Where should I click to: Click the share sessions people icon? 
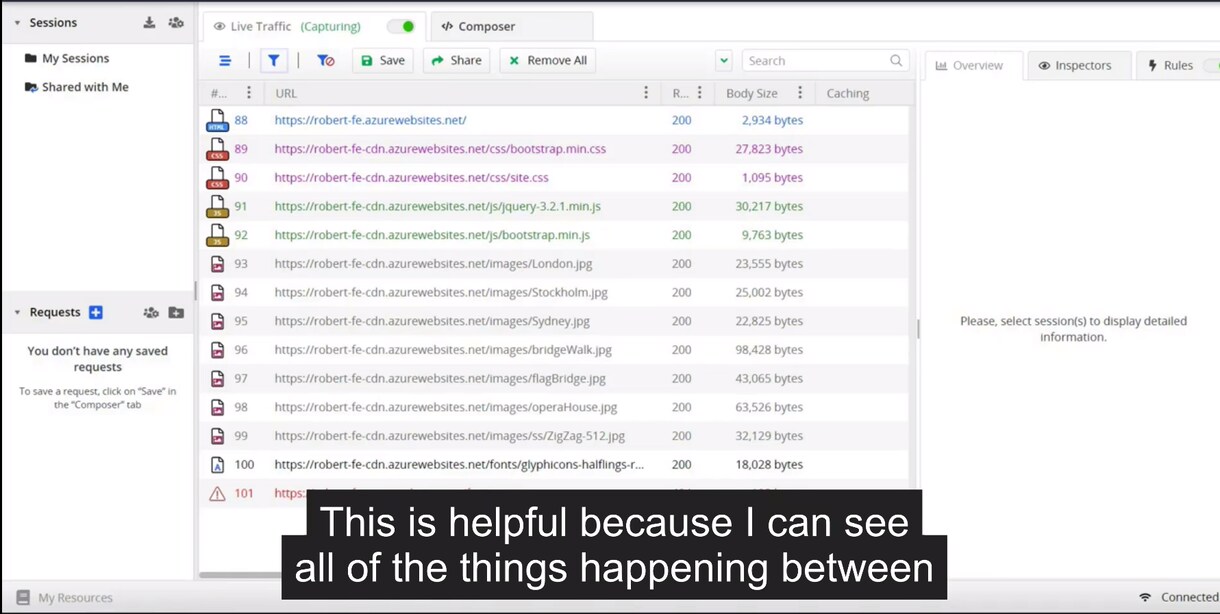(176, 23)
